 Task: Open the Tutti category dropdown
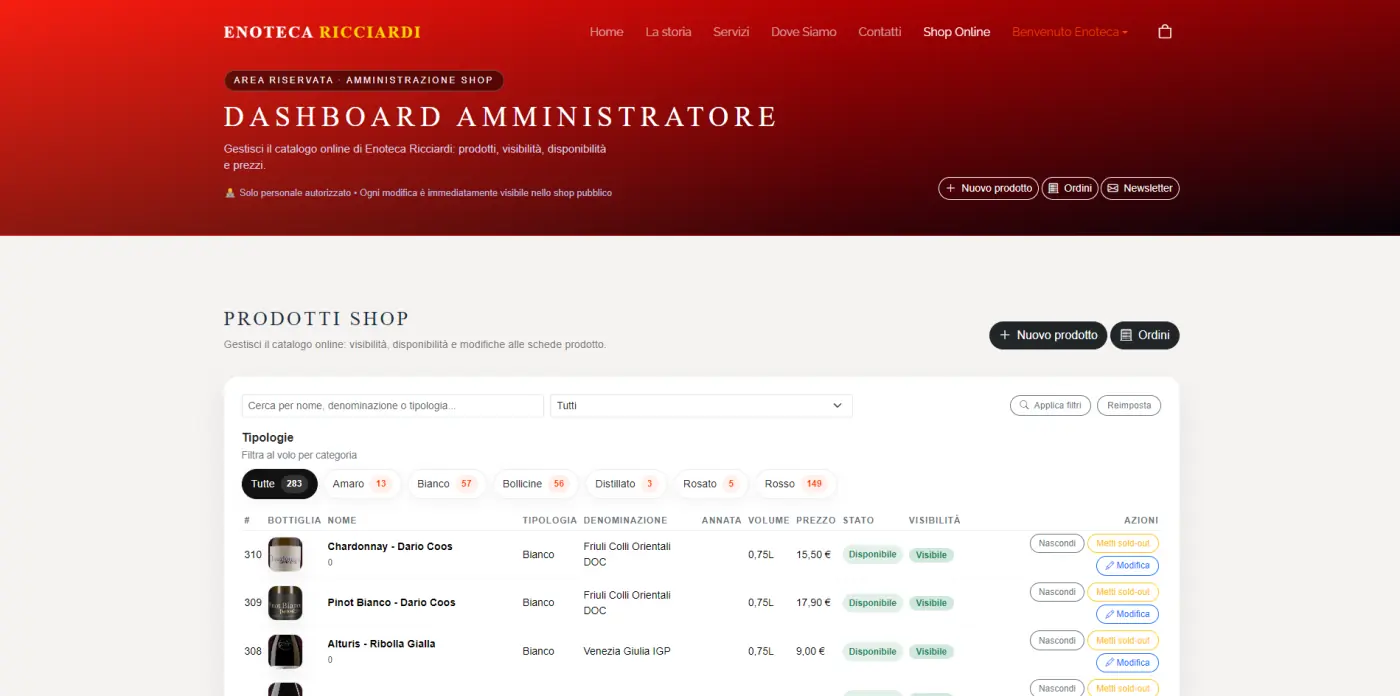point(700,405)
